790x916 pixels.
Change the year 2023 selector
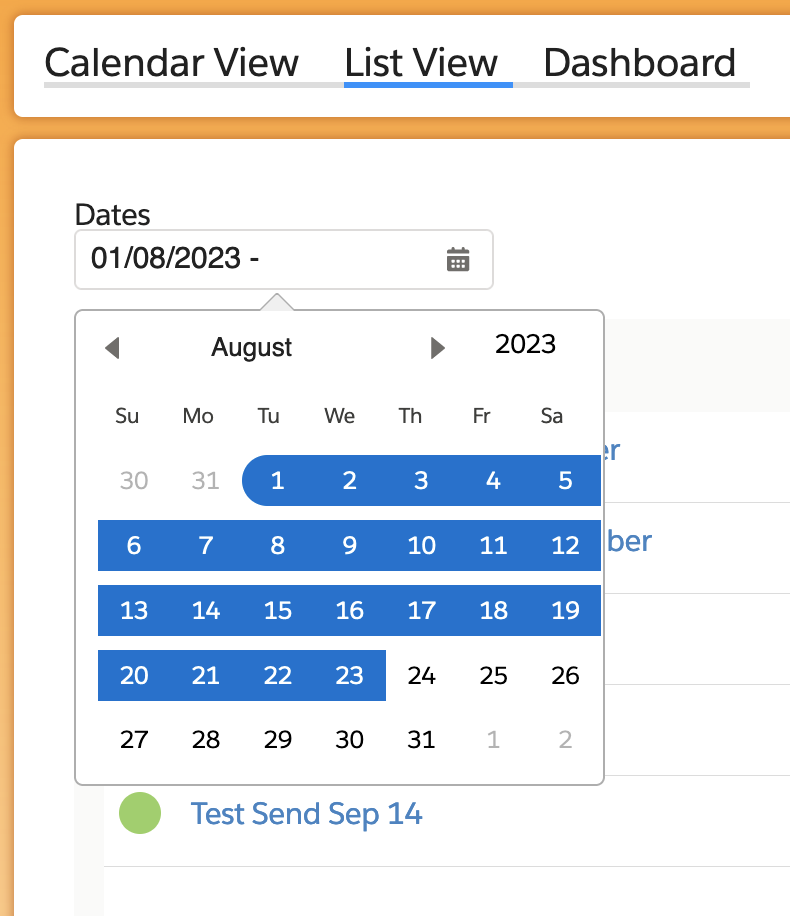click(x=525, y=345)
